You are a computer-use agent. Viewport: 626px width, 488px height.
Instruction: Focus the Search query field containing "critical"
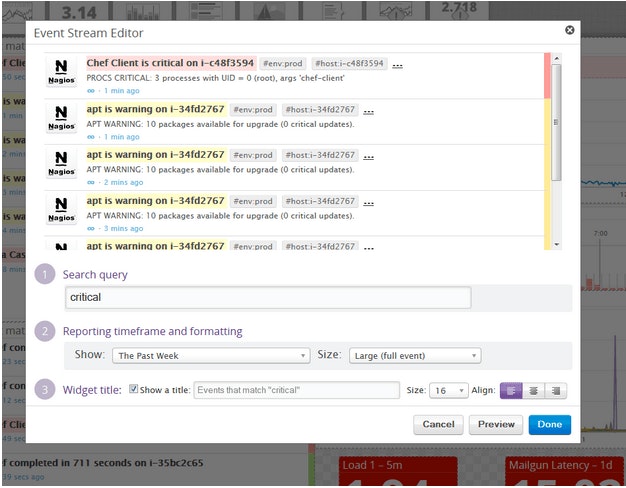coord(267,297)
